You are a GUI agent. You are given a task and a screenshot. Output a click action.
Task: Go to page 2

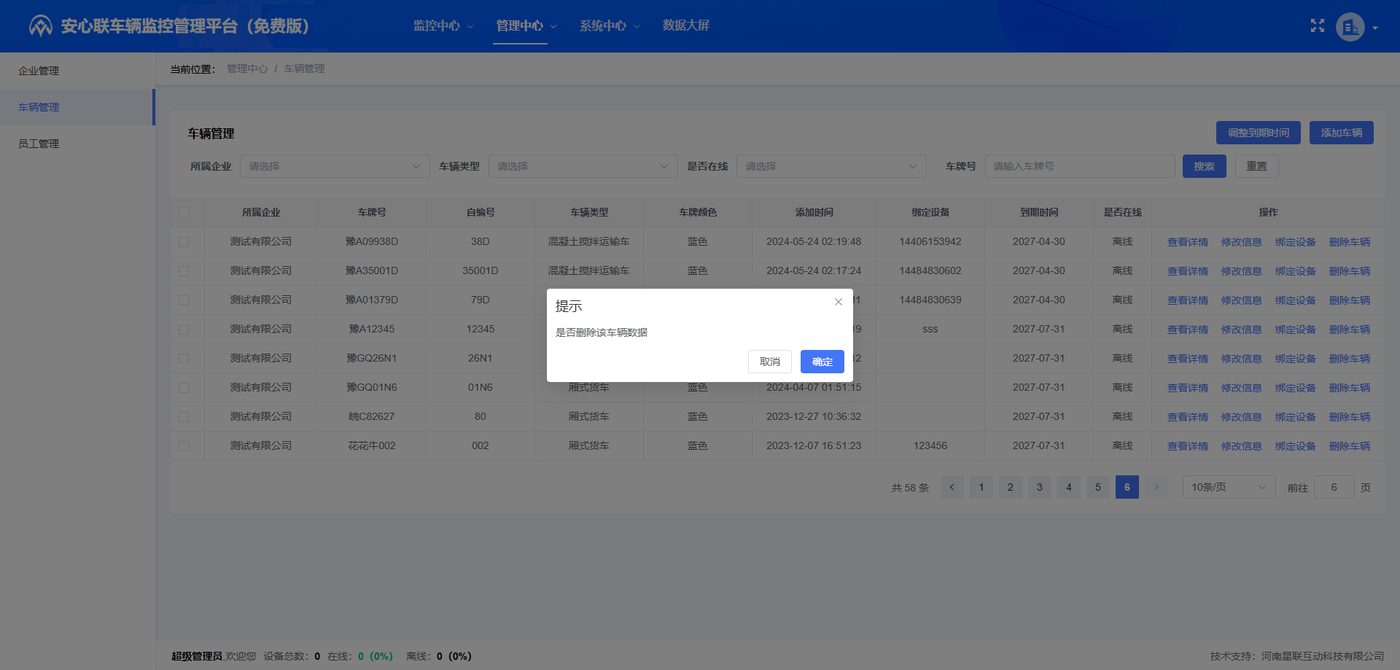click(x=1010, y=487)
